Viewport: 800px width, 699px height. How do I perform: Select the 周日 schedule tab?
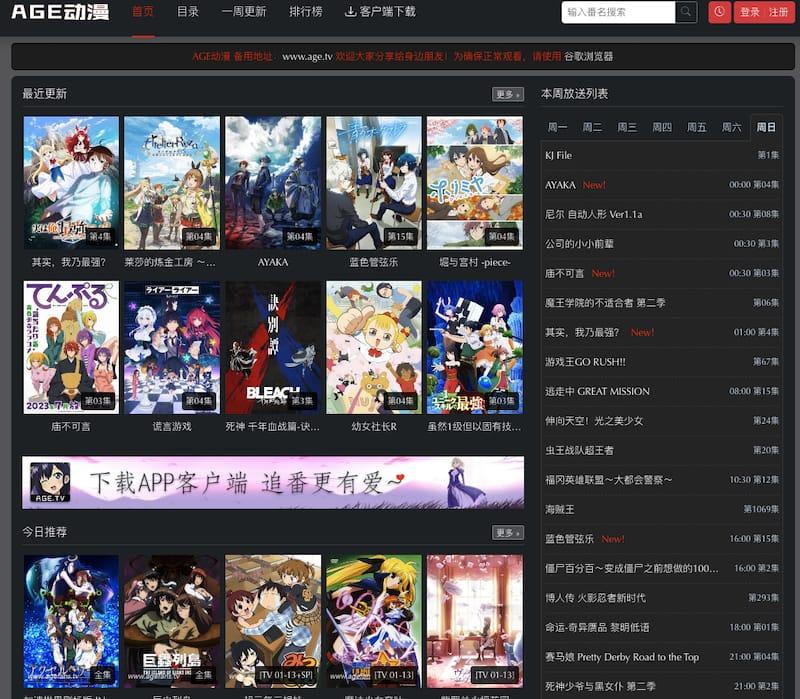coord(766,127)
